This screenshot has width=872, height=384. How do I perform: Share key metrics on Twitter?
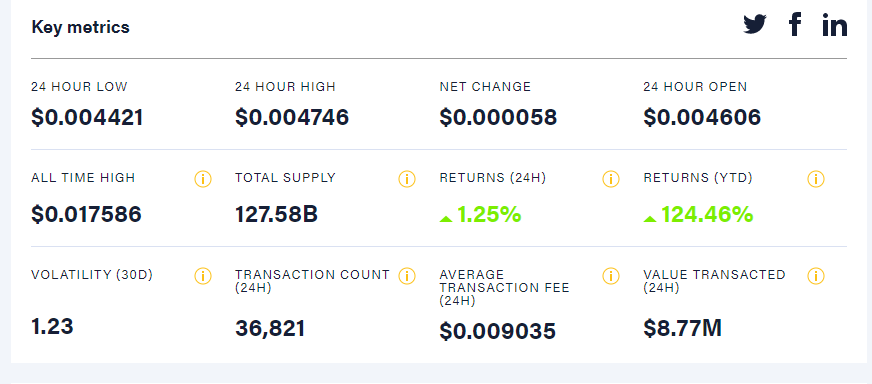(755, 24)
